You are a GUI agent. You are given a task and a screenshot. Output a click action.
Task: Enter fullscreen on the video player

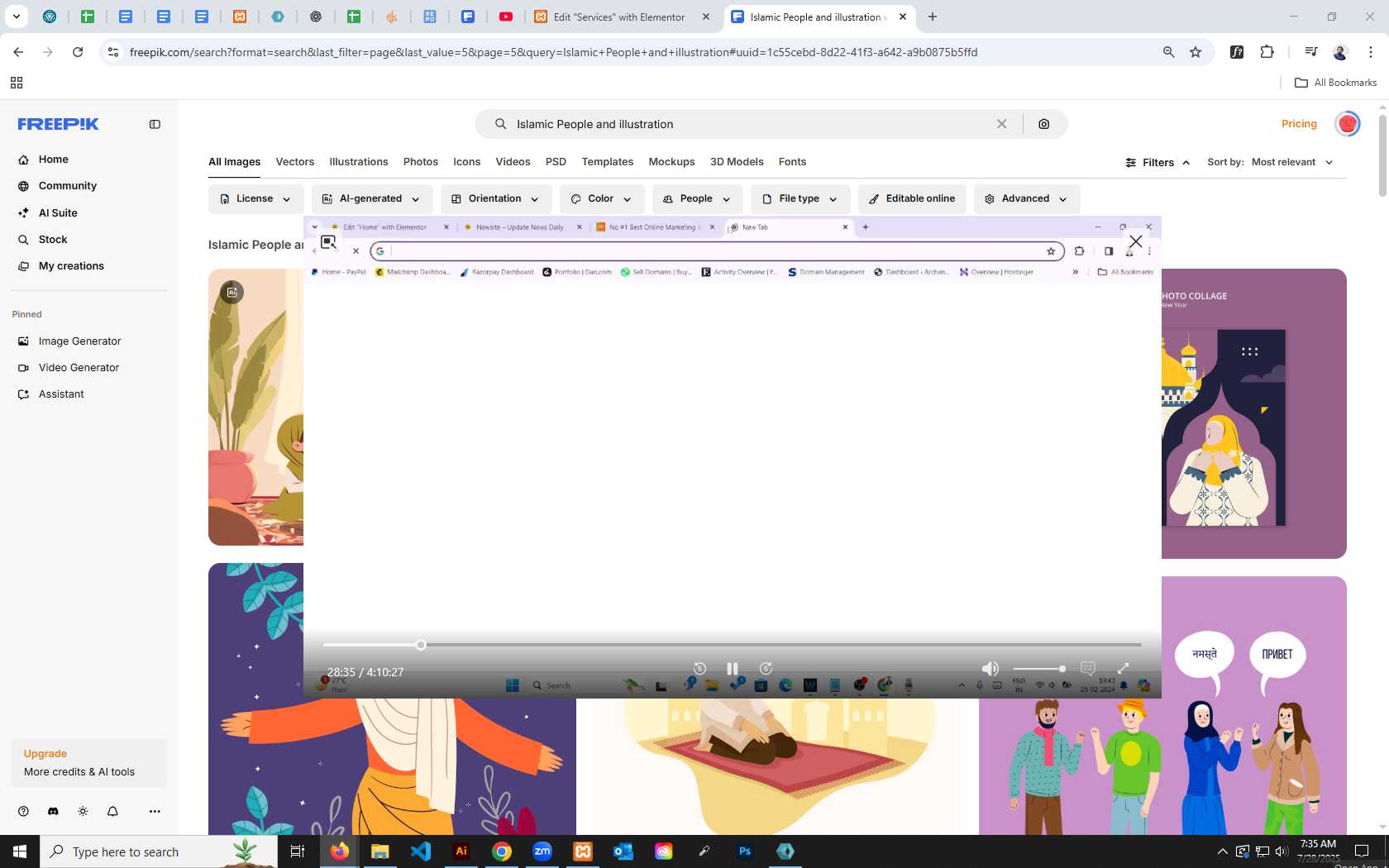[x=1123, y=668]
